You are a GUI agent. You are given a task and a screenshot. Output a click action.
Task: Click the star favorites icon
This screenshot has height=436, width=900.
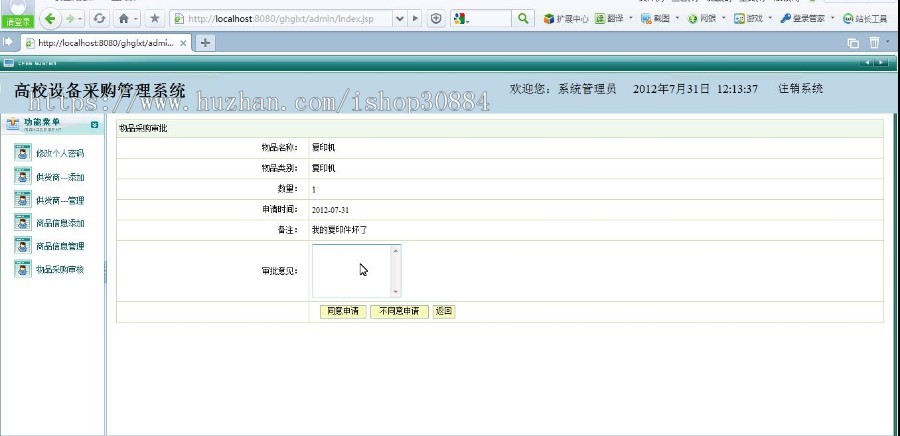[x=154, y=18]
